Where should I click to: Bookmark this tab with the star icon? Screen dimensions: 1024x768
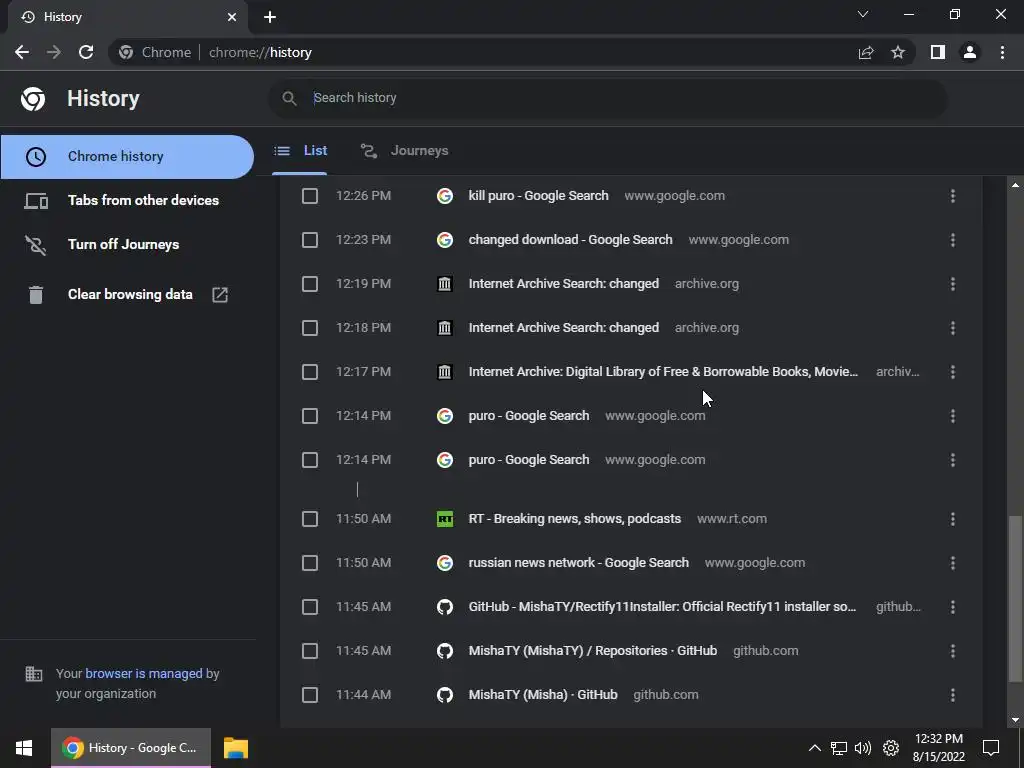tap(898, 52)
